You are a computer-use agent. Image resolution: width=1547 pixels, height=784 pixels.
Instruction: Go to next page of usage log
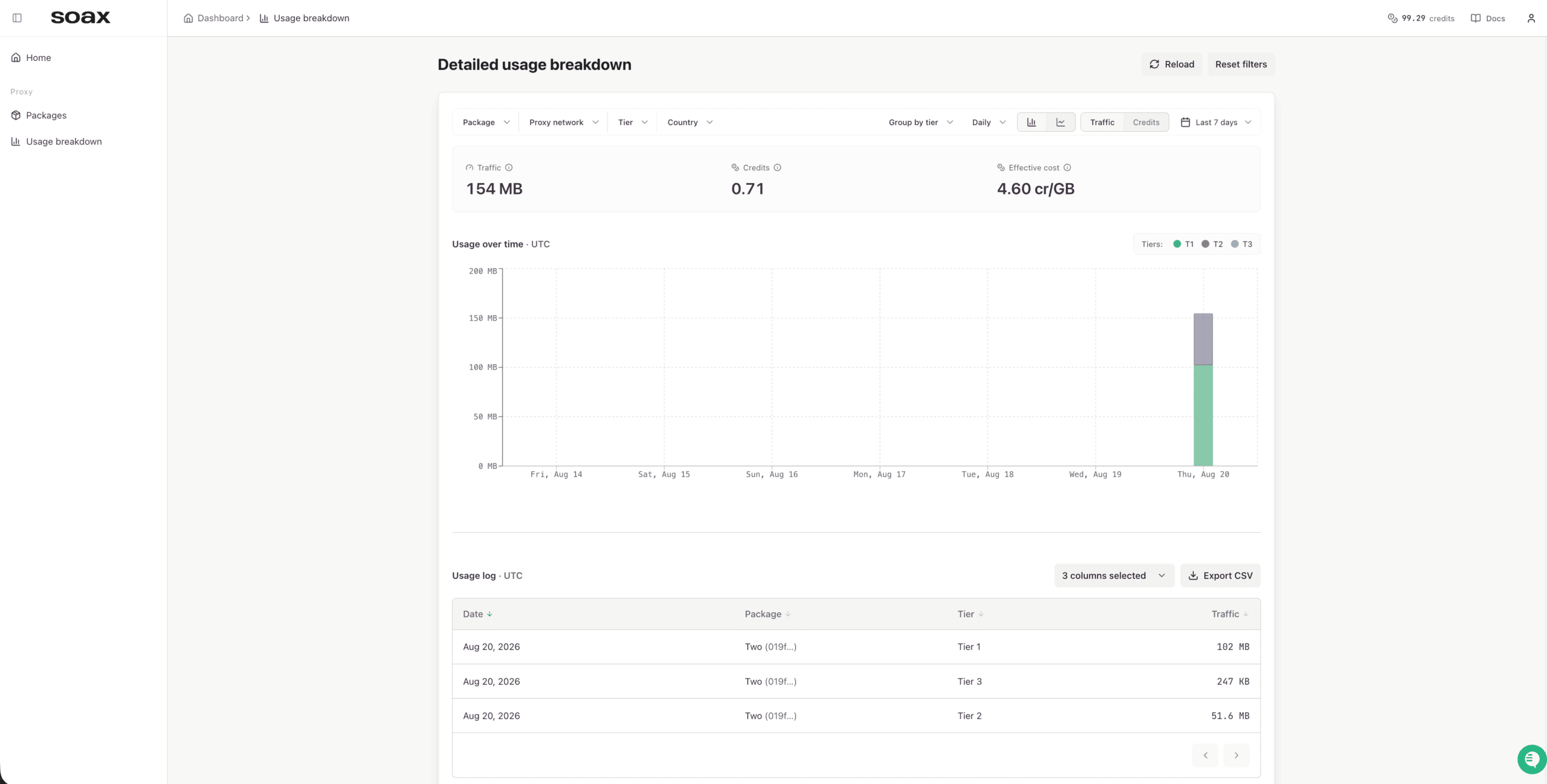pyautogui.click(x=1236, y=755)
